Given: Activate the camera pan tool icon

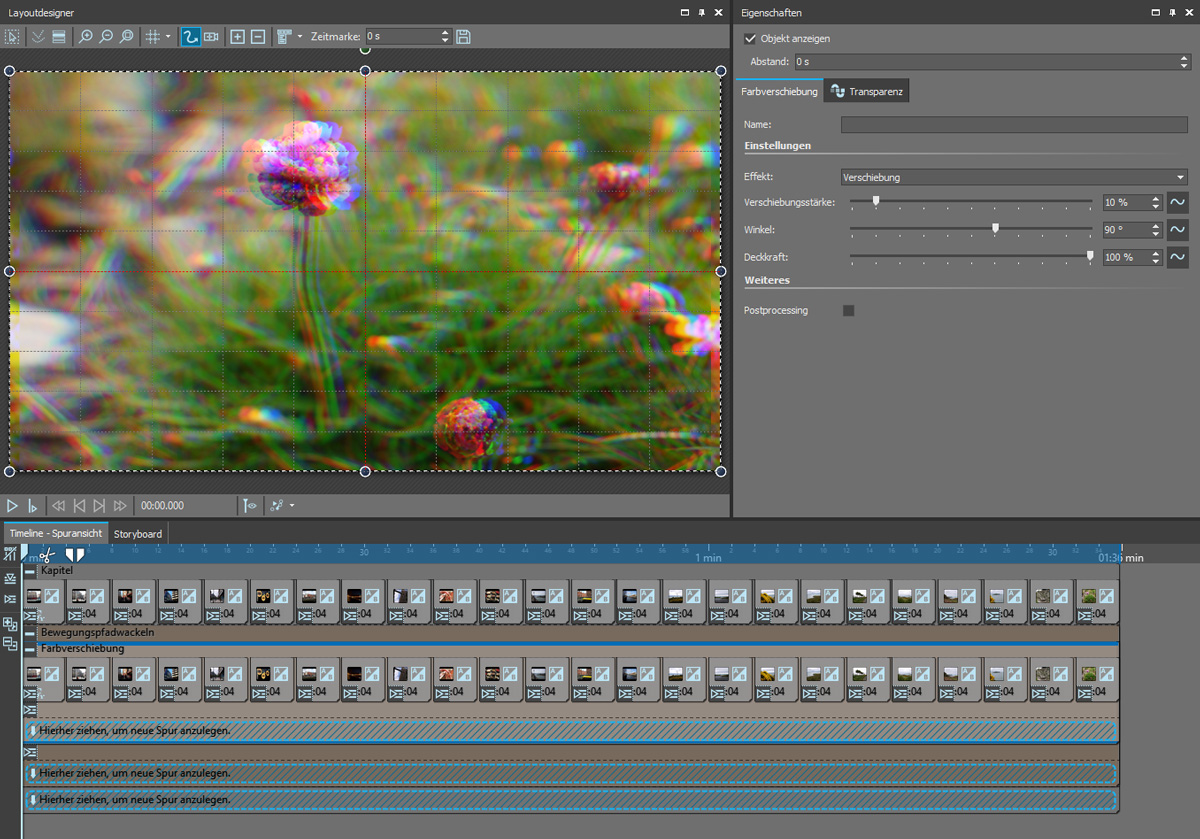Looking at the screenshot, I should pos(211,37).
